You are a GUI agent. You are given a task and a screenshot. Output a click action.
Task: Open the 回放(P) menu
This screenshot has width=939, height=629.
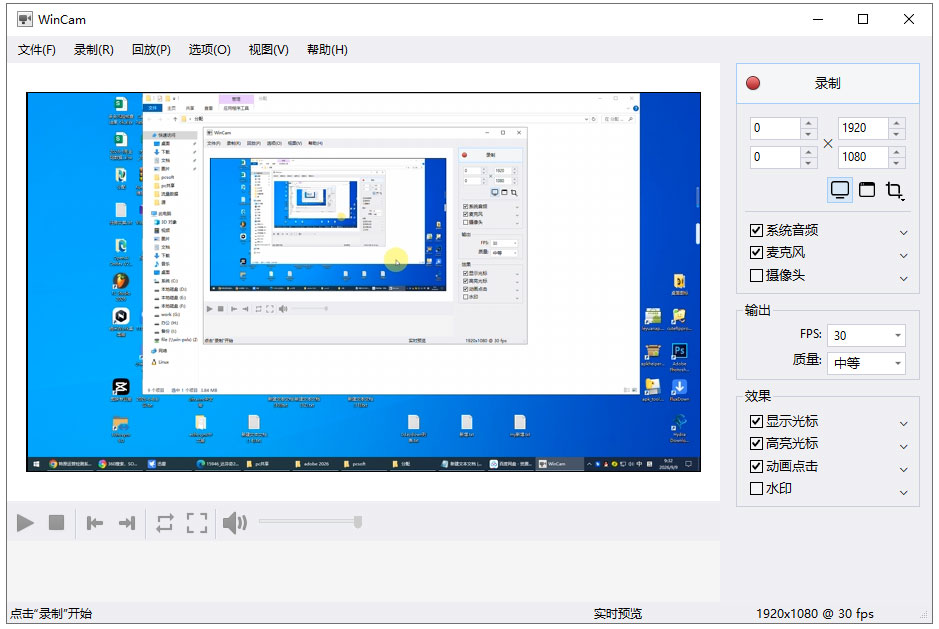point(151,50)
